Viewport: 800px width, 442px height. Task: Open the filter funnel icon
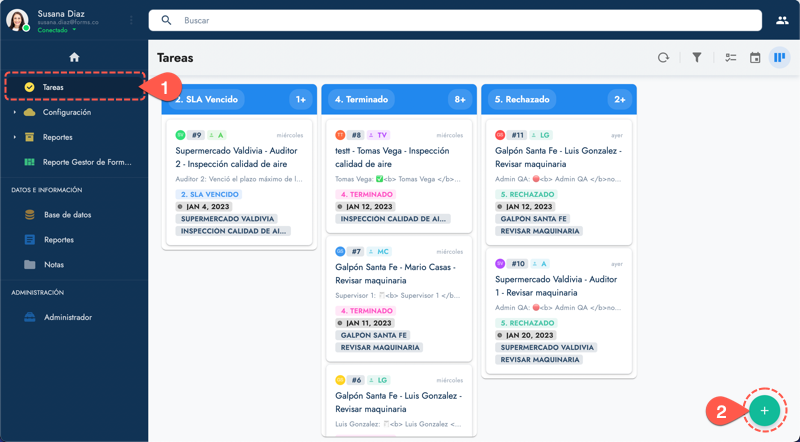pos(697,58)
